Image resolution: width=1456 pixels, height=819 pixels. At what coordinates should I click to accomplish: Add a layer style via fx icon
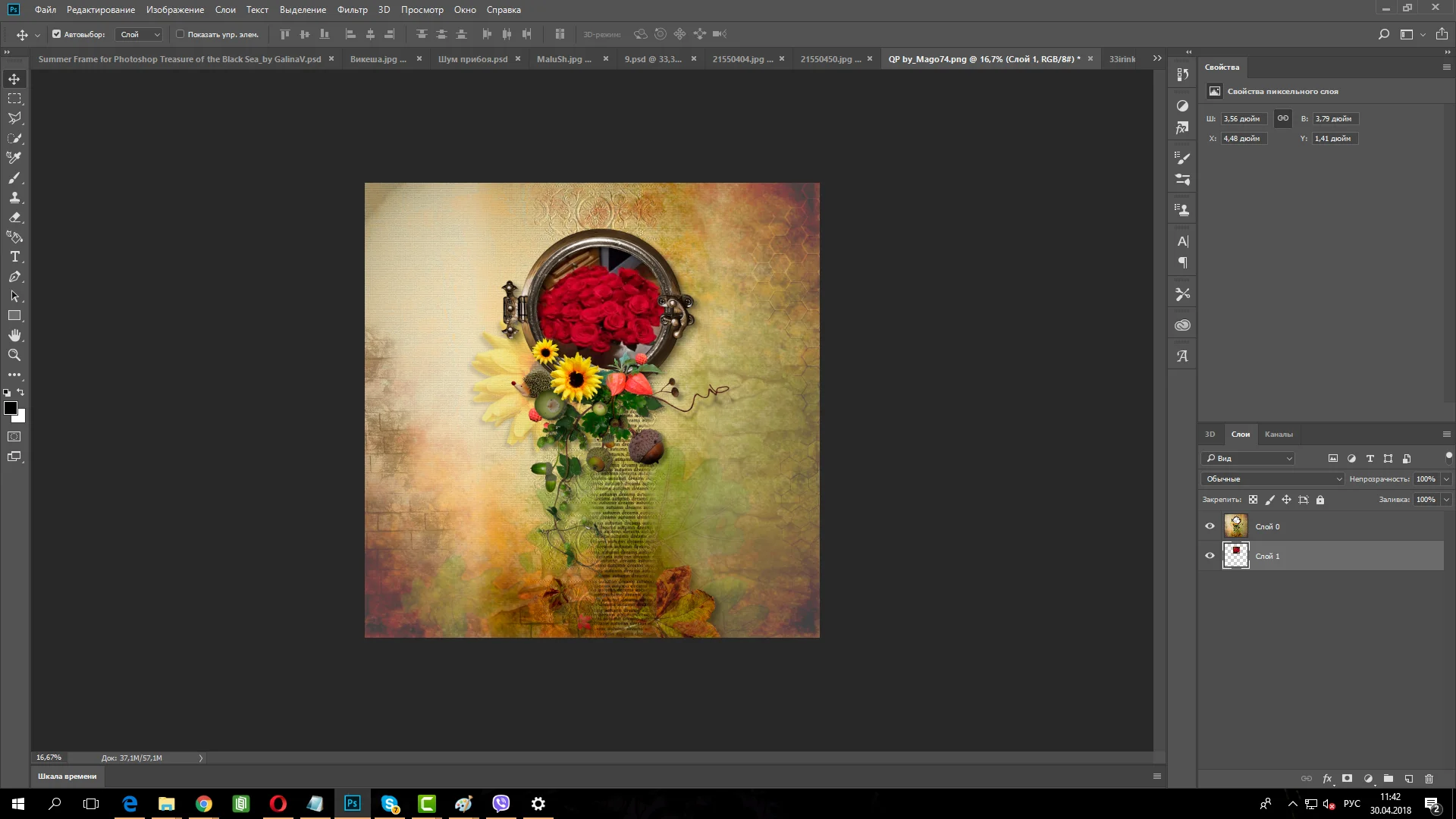1327,779
